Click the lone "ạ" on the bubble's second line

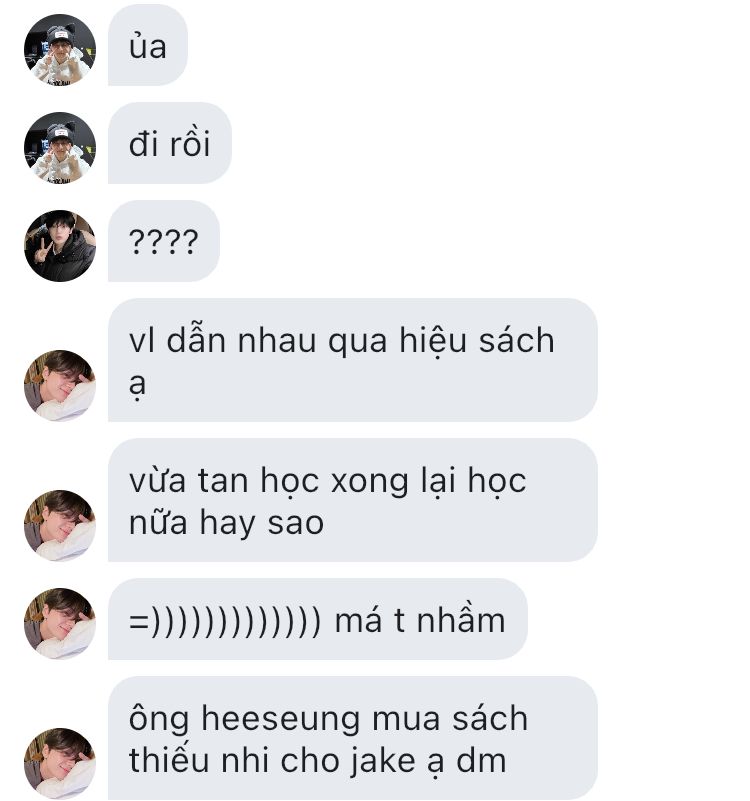pos(137,385)
